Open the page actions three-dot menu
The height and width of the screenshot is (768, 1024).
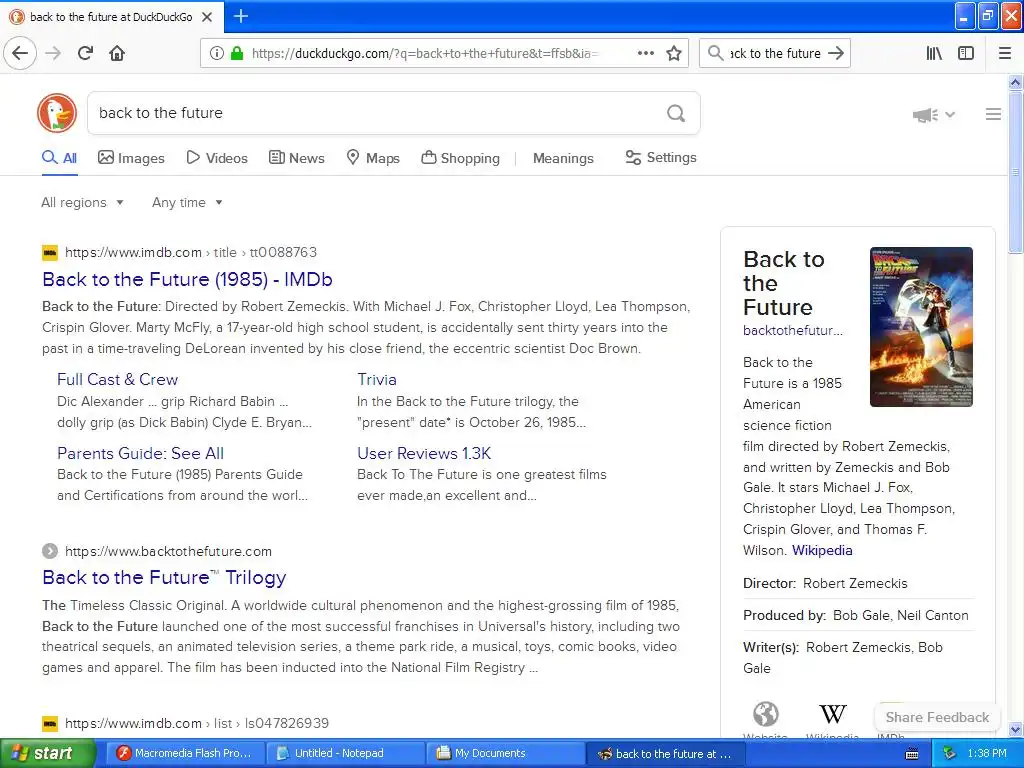[x=645, y=53]
